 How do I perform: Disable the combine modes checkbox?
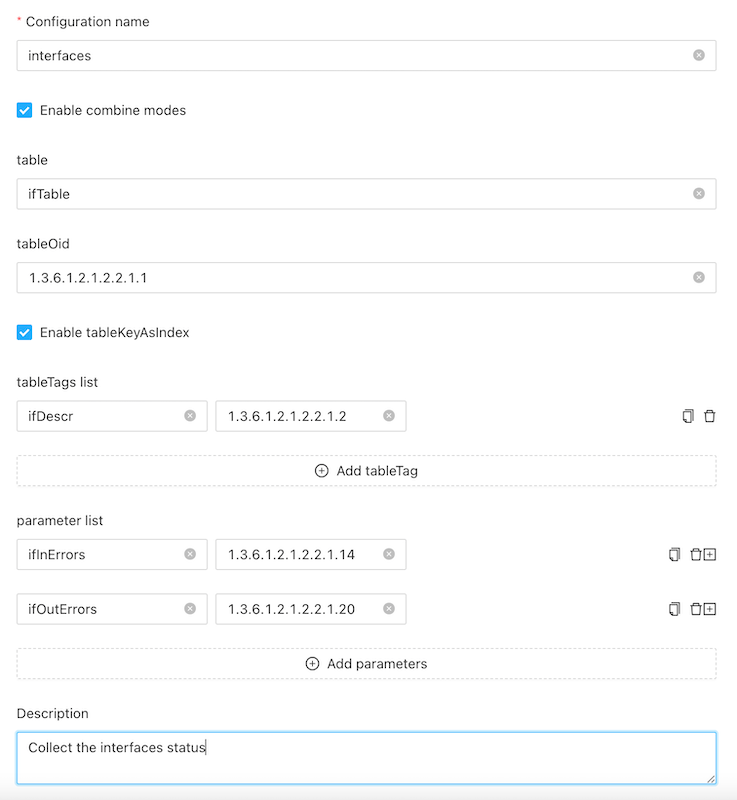coord(25,110)
